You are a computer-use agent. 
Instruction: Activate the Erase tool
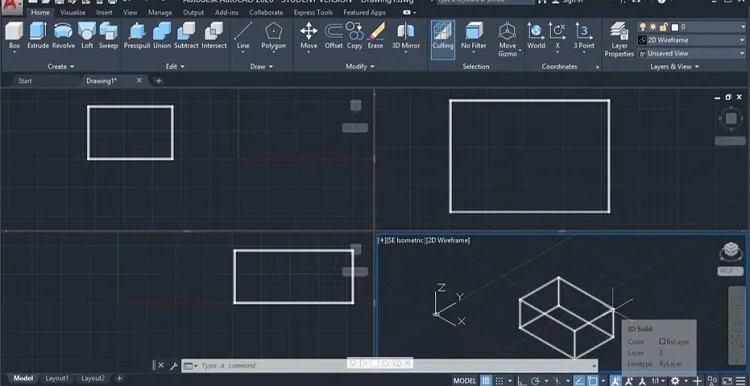[x=375, y=36]
